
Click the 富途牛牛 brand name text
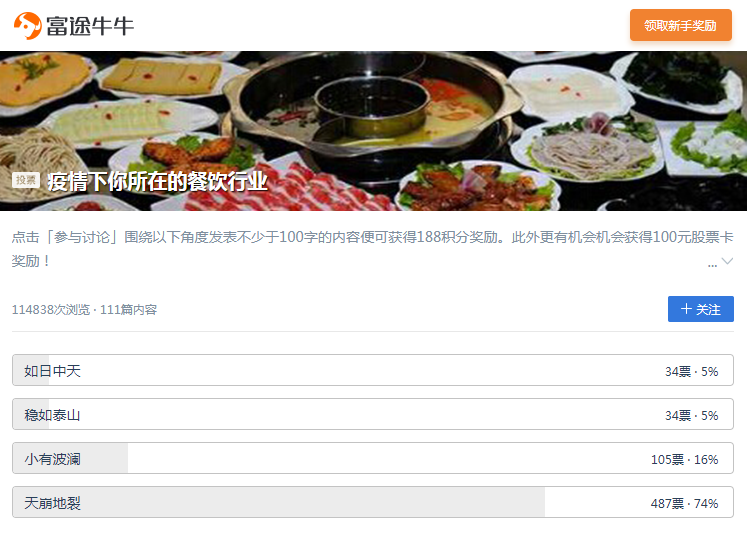click(x=90, y=26)
